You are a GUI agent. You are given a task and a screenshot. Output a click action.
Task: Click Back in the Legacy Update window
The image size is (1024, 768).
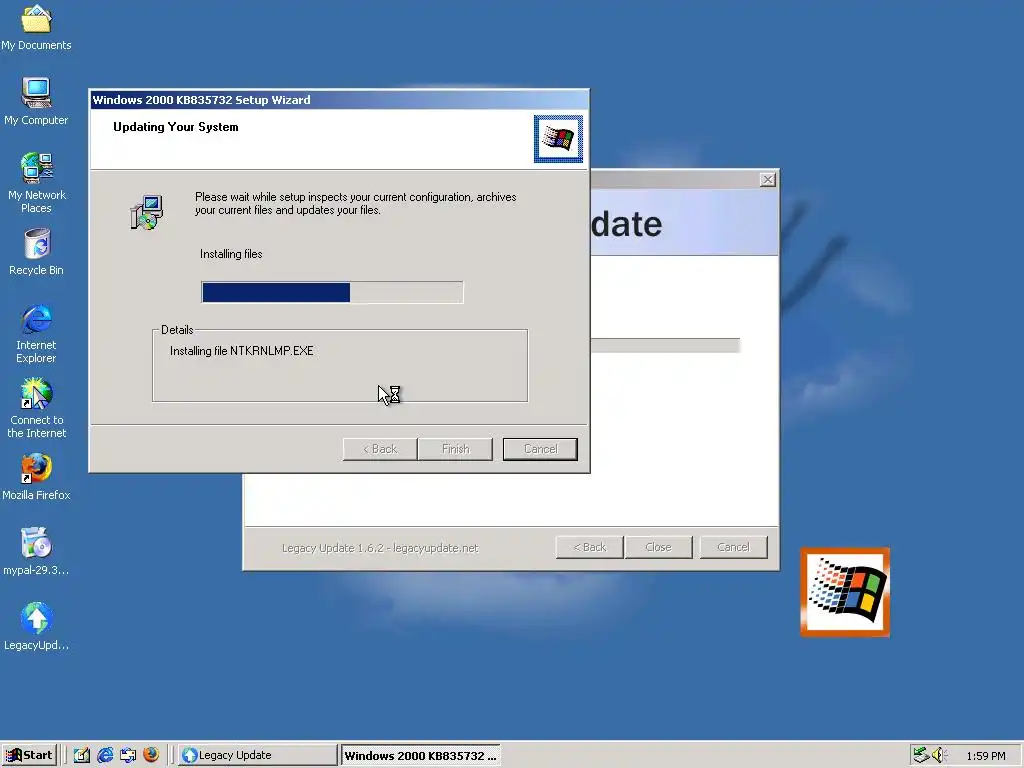pyautogui.click(x=590, y=547)
